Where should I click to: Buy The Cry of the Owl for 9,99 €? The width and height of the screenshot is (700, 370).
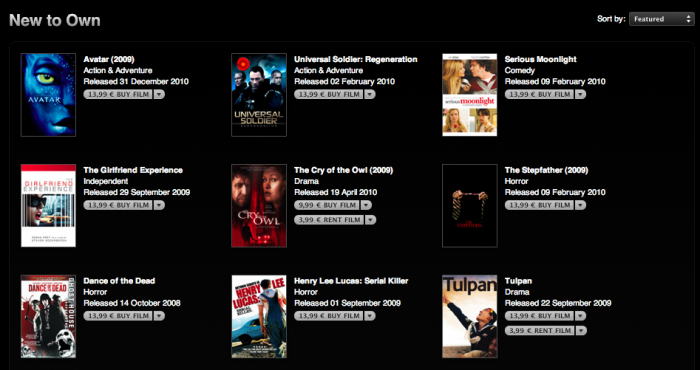[329, 205]
